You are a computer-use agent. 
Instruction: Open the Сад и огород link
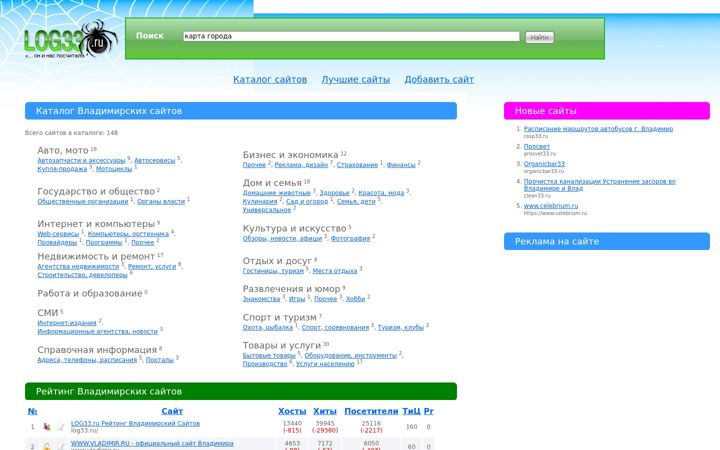click(x=307, y=201)
